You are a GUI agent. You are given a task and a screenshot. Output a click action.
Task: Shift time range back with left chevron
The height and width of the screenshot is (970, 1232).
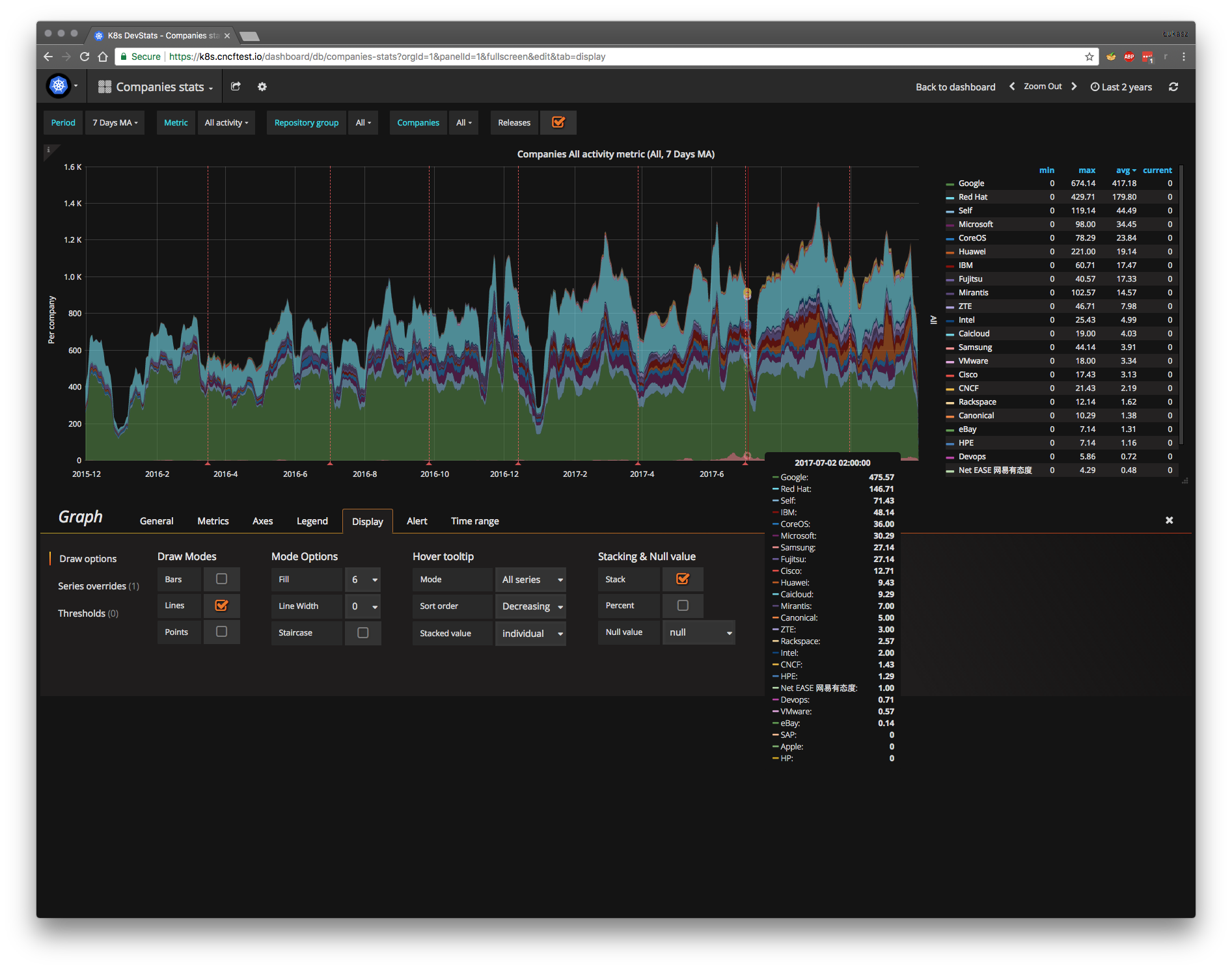coord(1011,86)
